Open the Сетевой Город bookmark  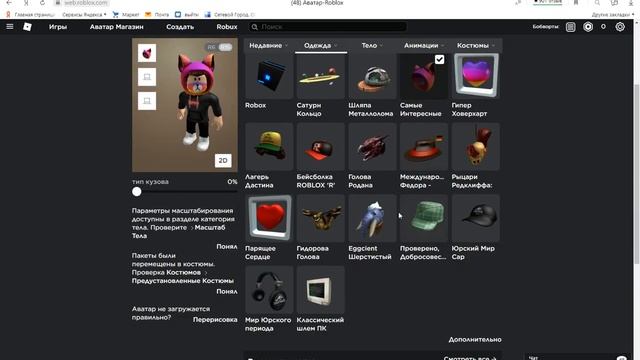pyautogui.click(x=229, y=15)
